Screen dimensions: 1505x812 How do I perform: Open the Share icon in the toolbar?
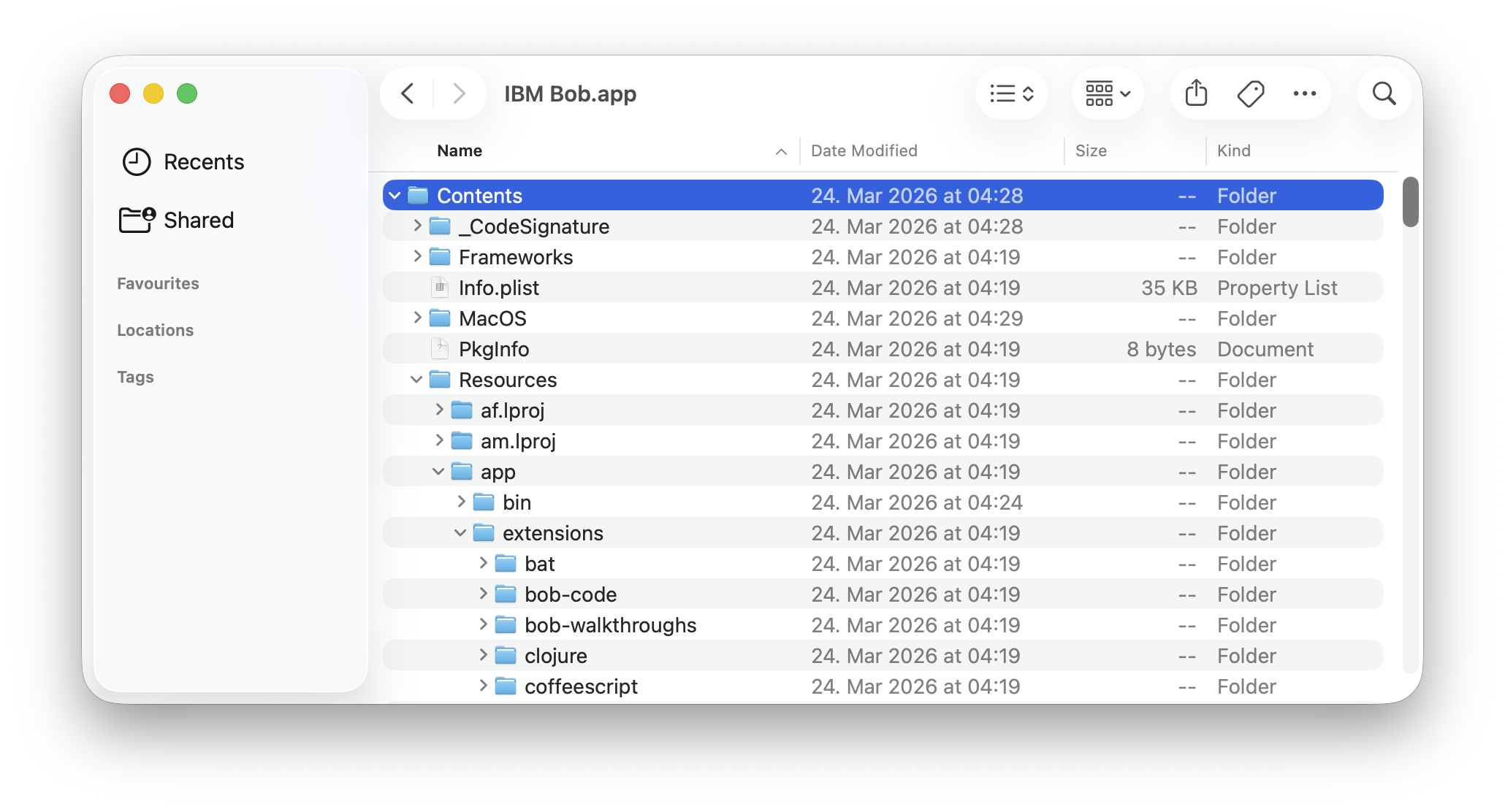coord(1195,93)
